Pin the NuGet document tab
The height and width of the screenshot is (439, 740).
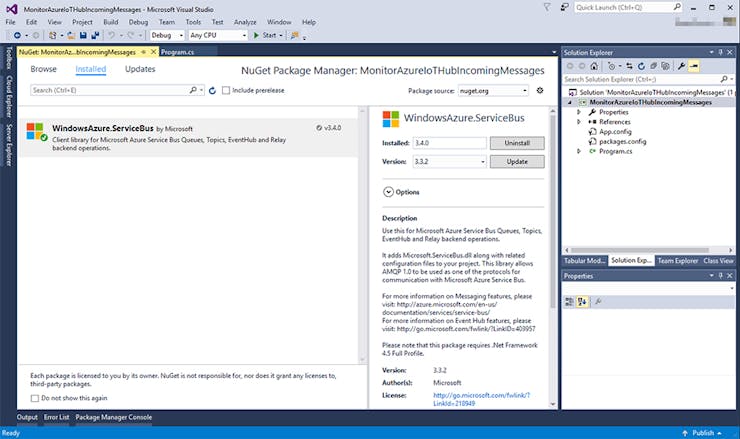coord(144,52)
